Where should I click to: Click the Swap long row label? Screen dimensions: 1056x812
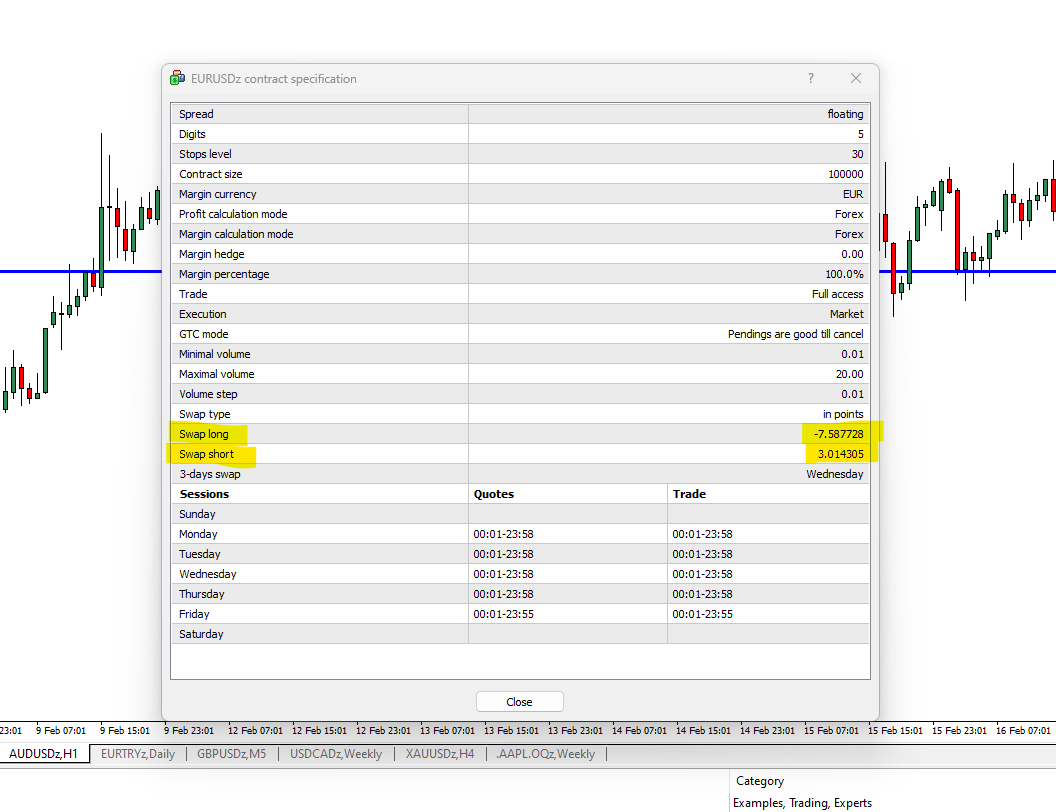pyautogui.click(x=203, y=434)
